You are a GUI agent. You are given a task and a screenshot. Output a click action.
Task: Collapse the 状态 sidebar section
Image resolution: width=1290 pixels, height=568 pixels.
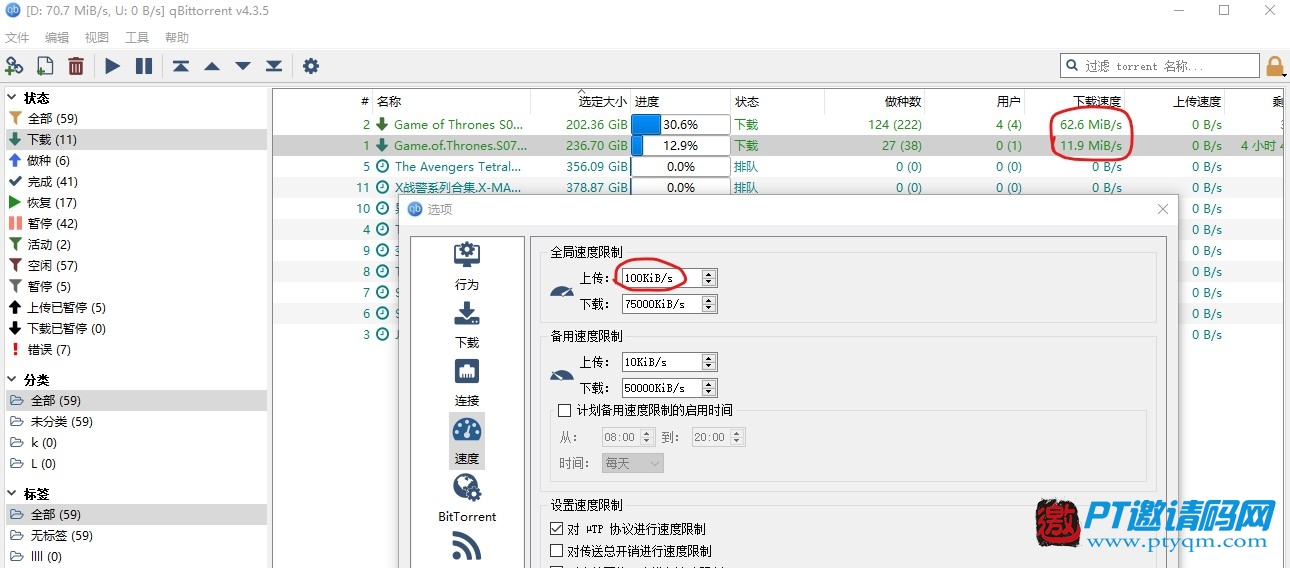tap(12, 98)
